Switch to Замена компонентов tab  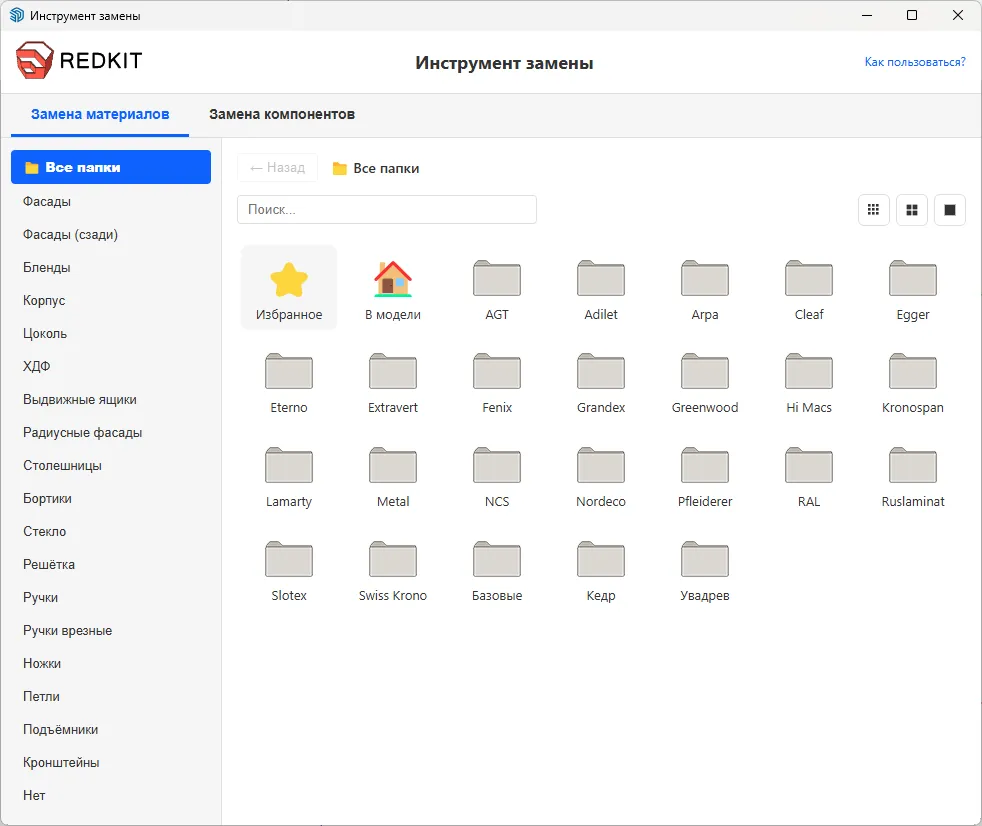282,115
